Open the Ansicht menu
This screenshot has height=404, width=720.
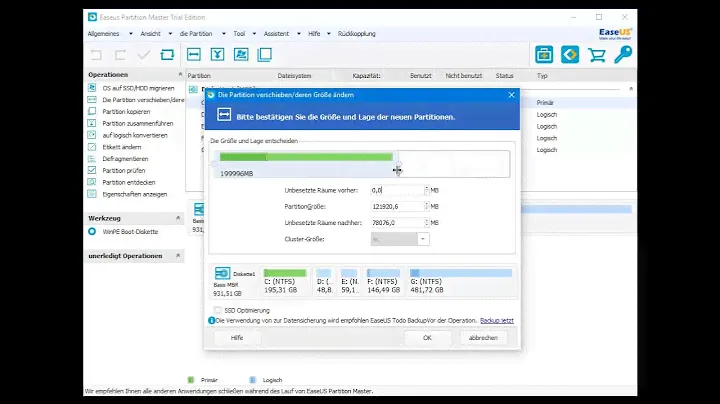150,33
